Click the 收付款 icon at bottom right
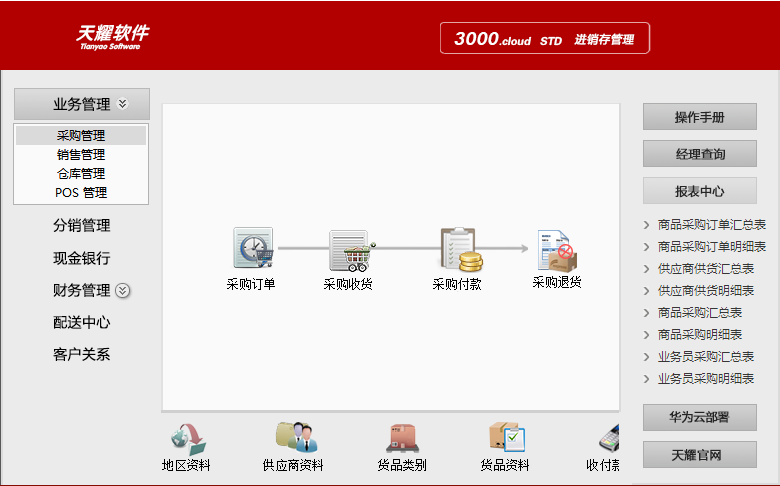Screen dimensions: 780x486 [606, 440]
